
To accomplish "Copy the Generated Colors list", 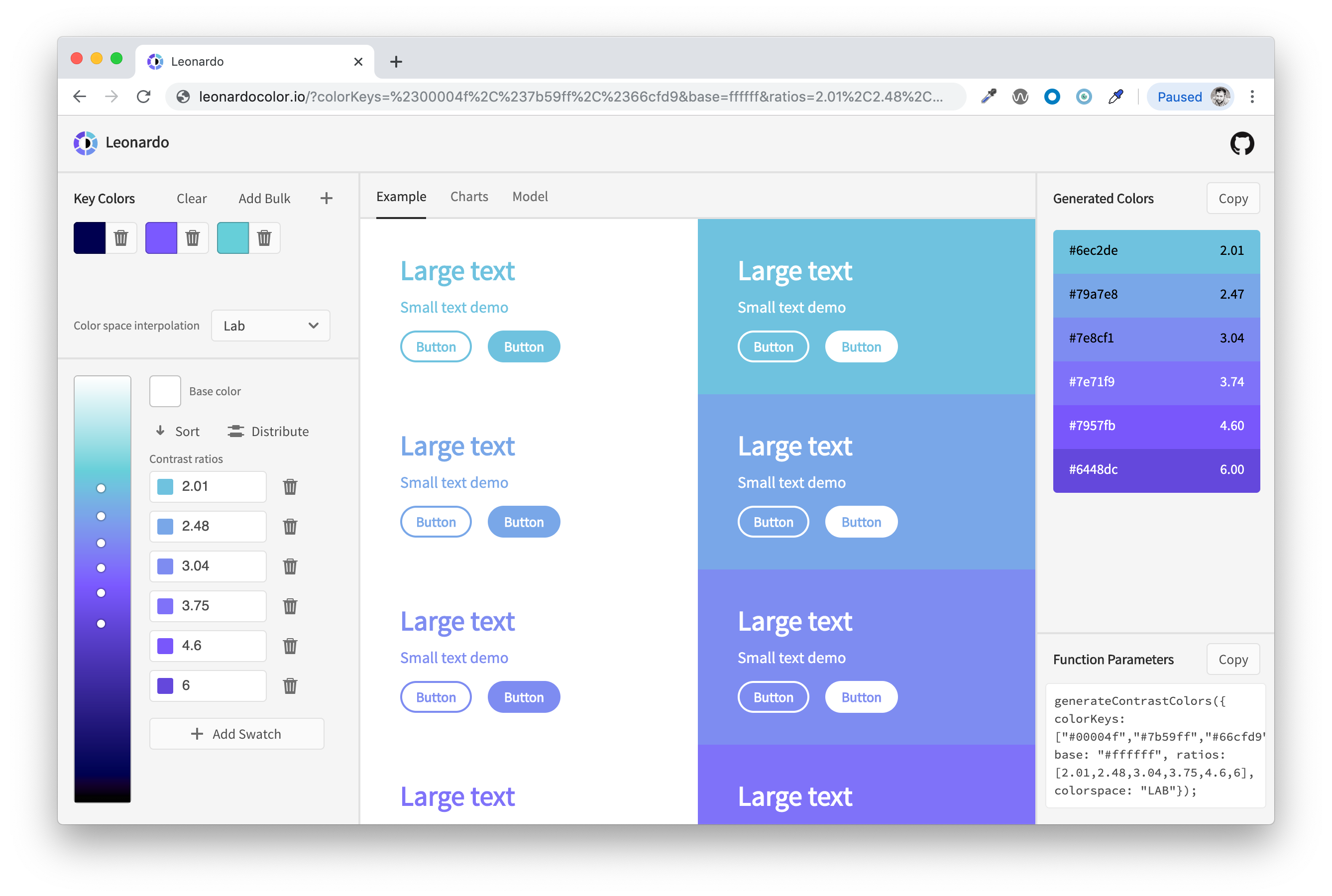I will coord(1232,198).
